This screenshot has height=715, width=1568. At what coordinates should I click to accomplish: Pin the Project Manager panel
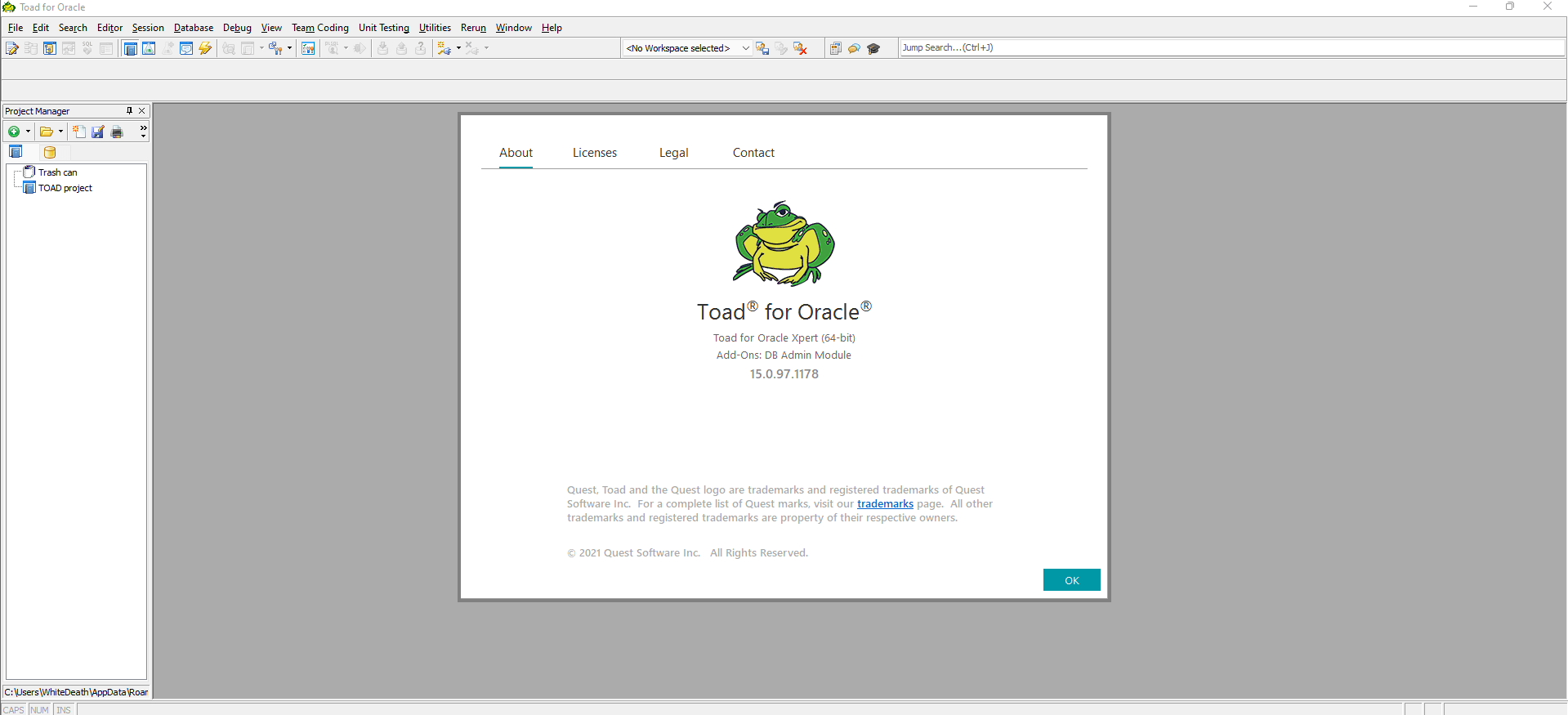tap(129, 110)
